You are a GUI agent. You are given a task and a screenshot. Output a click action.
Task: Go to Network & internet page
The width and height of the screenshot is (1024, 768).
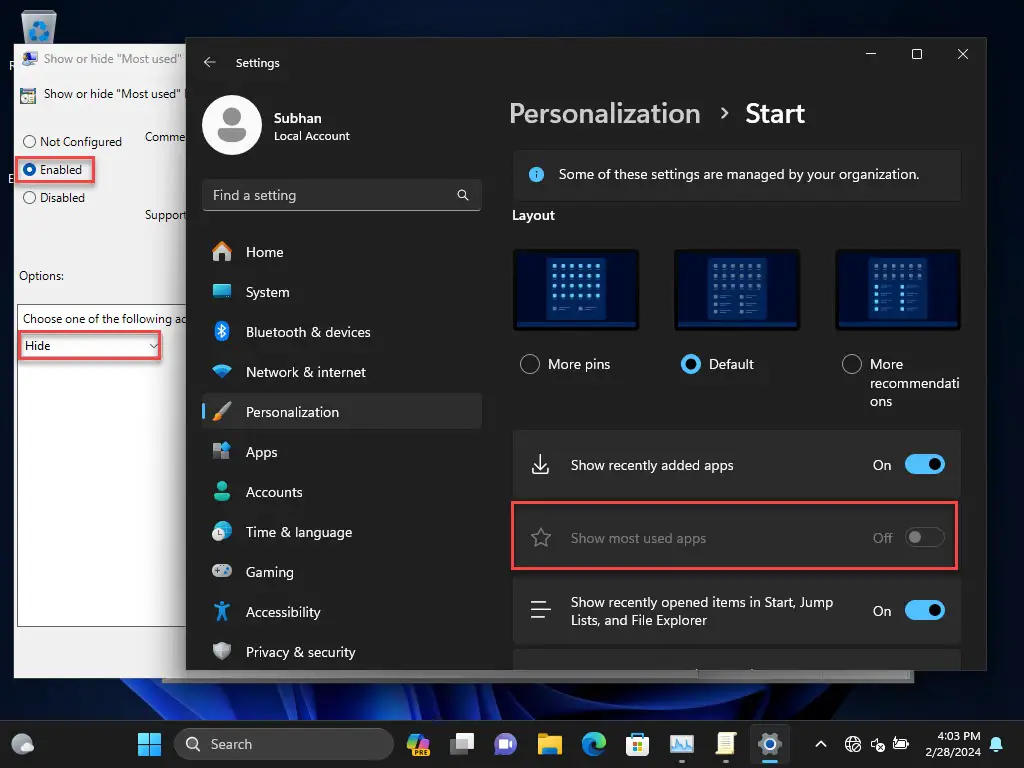pyautogui.click(x=342, y=372)
